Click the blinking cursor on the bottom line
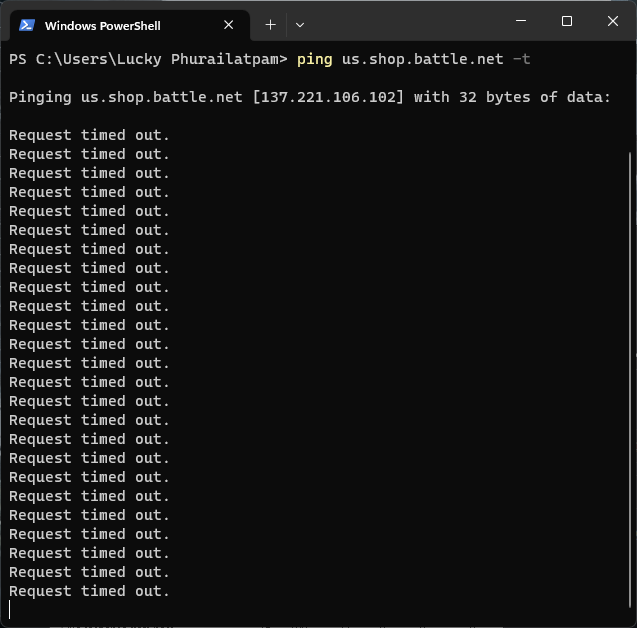This screenshot has height=628, width=637. point(10,610)
